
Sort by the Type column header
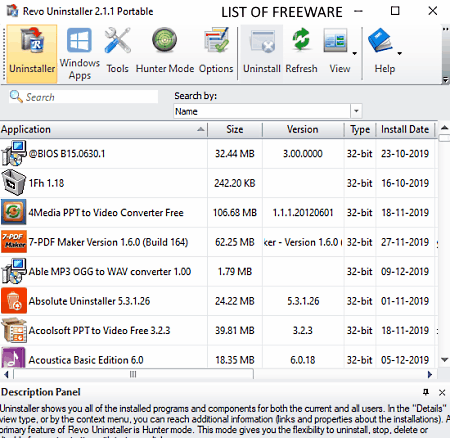pyautogui.click(x=360, y=129)
